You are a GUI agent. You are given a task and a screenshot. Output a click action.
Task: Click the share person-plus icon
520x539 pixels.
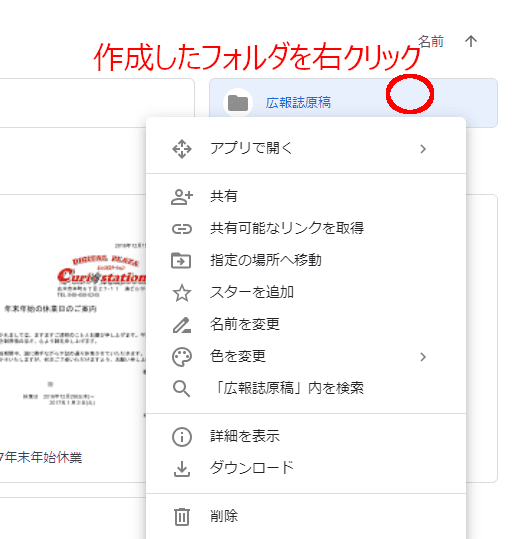tap(182, 197)
